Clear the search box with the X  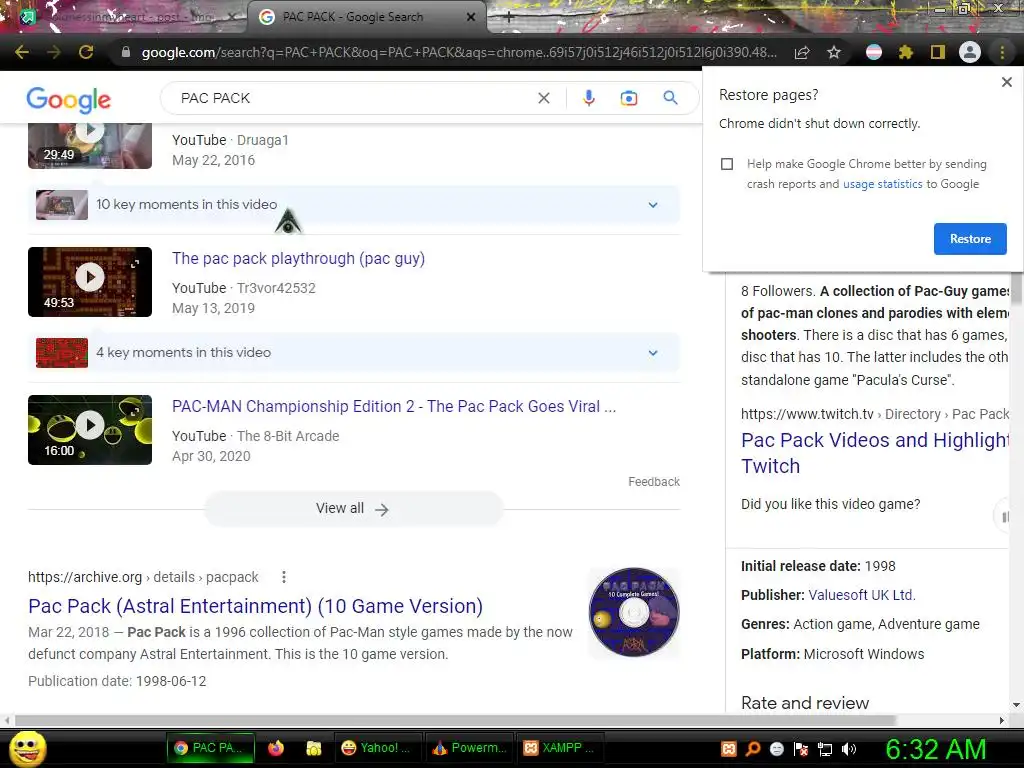543,98
